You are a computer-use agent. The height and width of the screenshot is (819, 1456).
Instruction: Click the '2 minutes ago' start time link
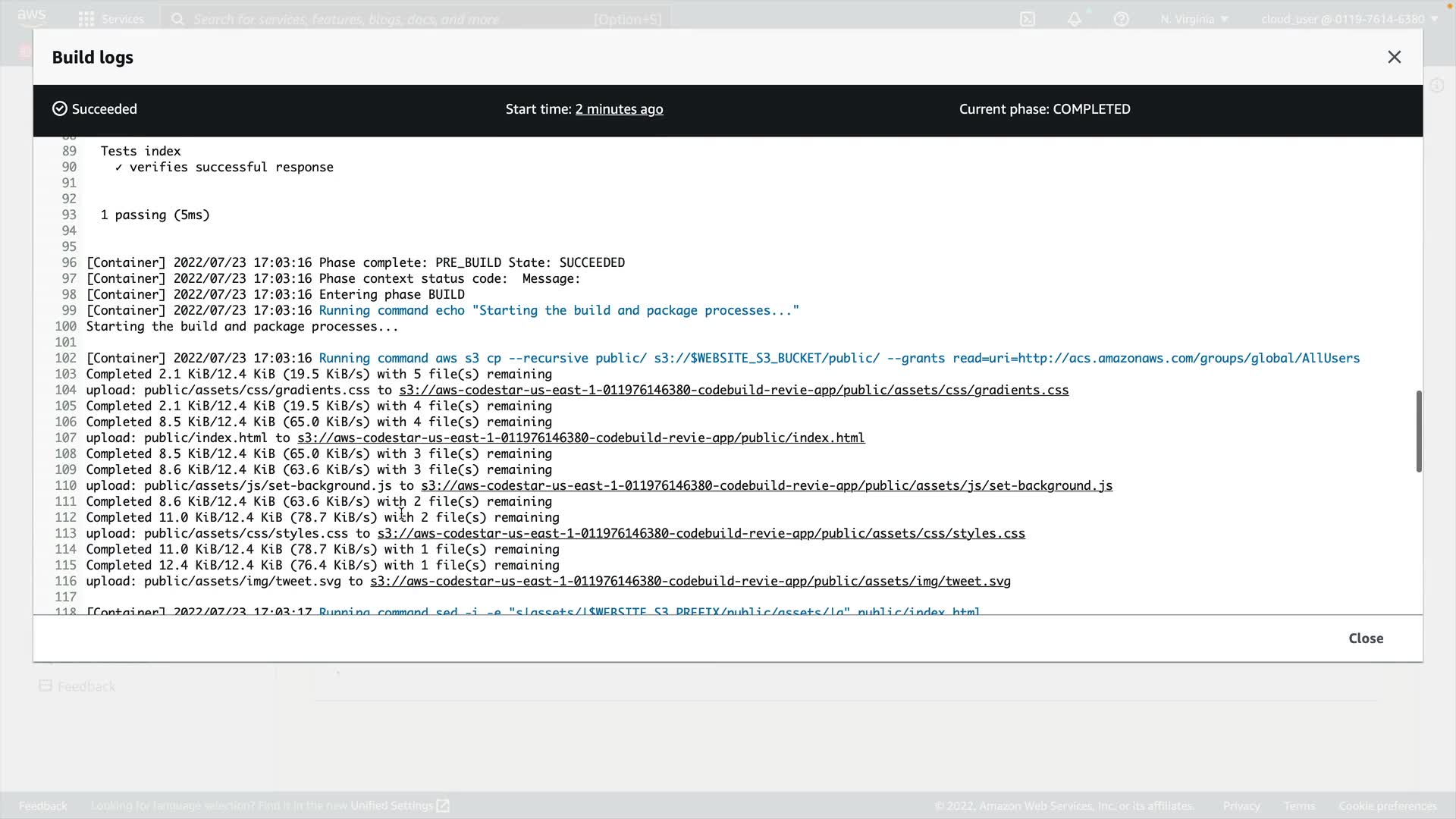tap(619, 109)
